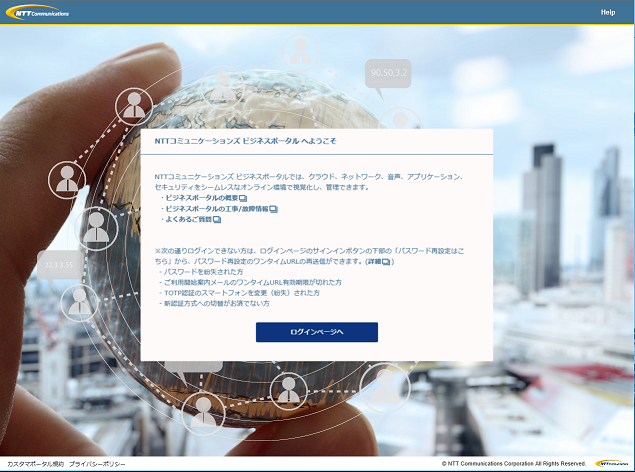Click external-link icon beside 詳細
Image resolution: width=635 pixels, height=472 pixels.
(x=386, y=262)
